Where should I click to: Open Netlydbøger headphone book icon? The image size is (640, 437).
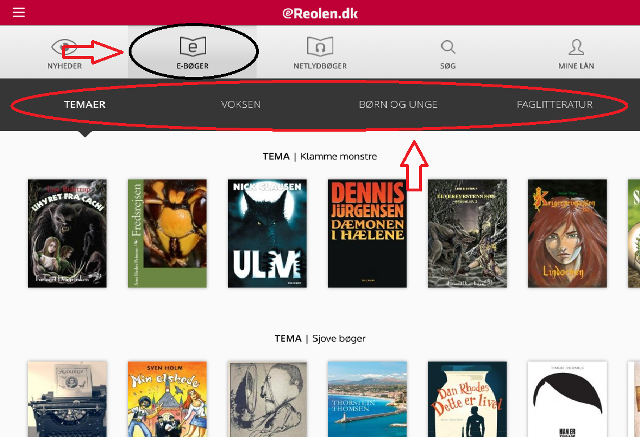point(320,46)
